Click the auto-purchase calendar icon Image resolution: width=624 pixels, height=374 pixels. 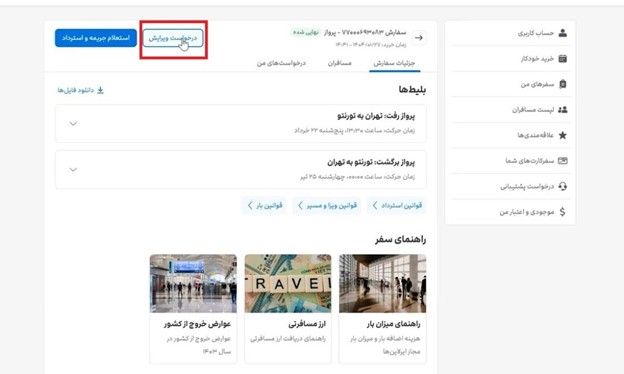click(x=562, y=58)
